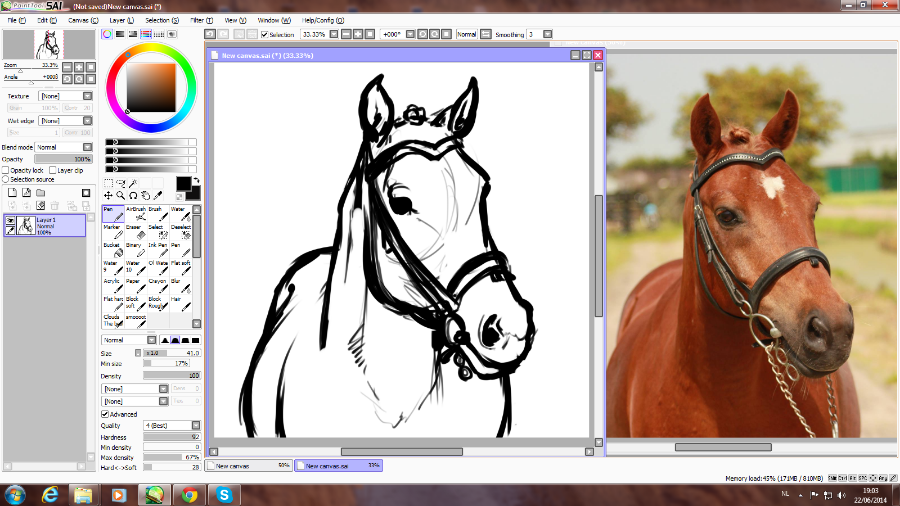Toggle the Layer clip checkbox

(x=53, y=171)
